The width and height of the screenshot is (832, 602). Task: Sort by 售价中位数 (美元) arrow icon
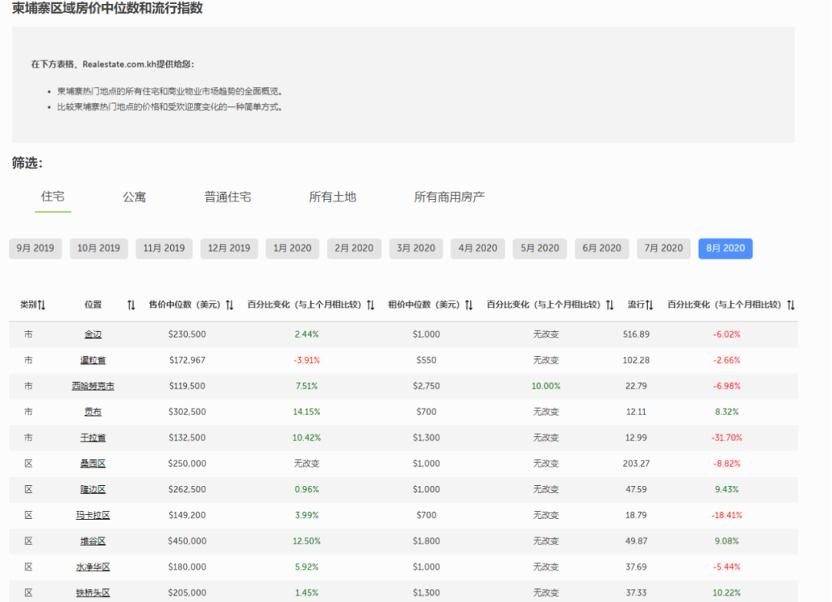[x=230, y=304]
